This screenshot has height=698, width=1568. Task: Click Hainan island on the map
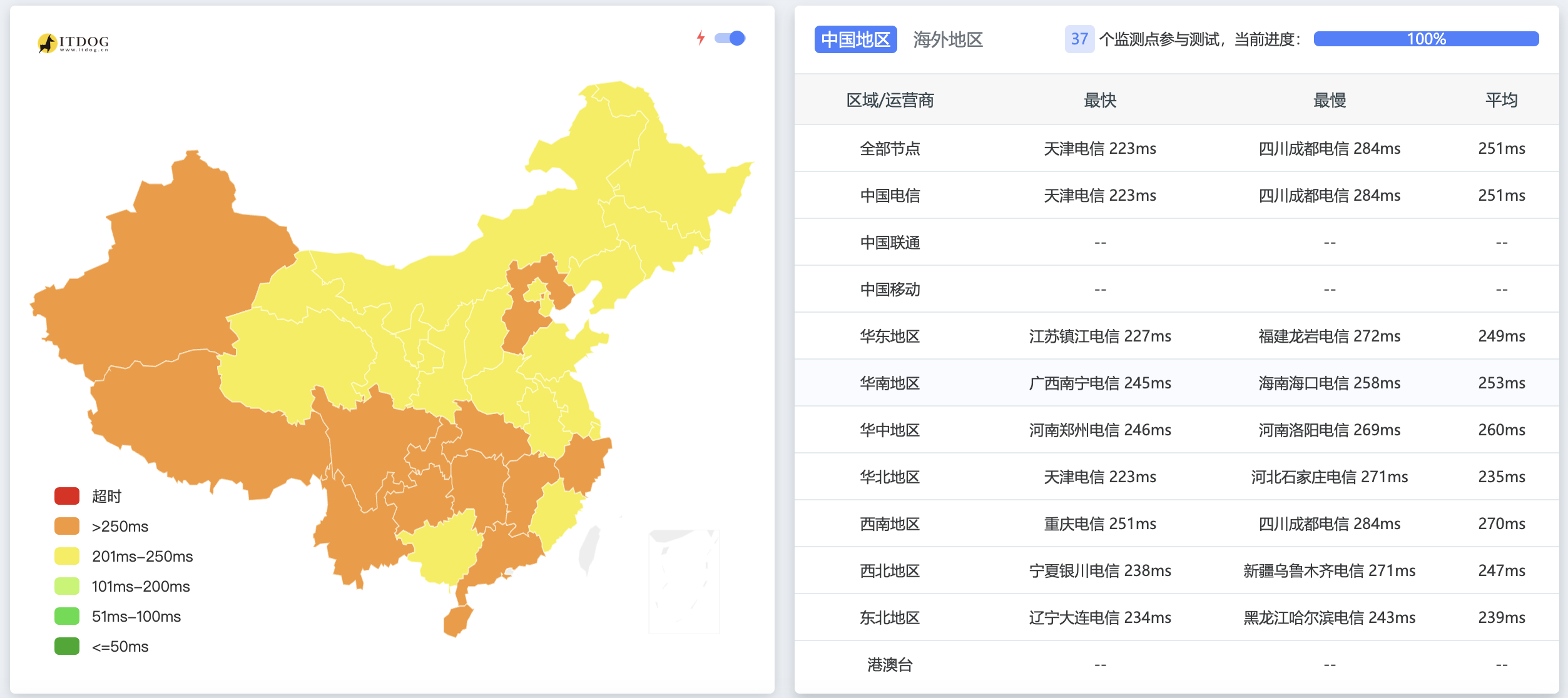click(457, 621)
